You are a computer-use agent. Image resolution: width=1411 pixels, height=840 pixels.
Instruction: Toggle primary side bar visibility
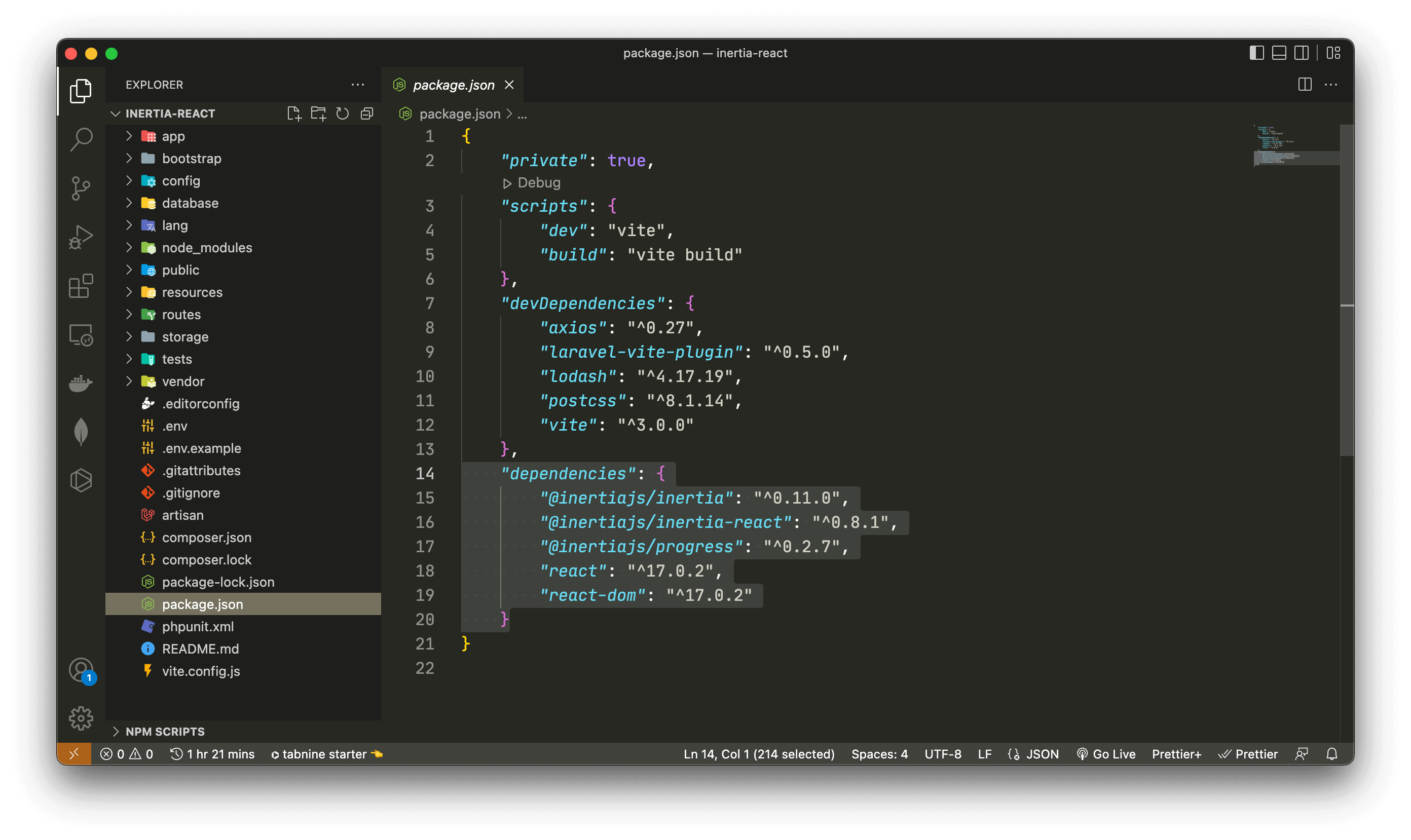tap(1256, 53)
